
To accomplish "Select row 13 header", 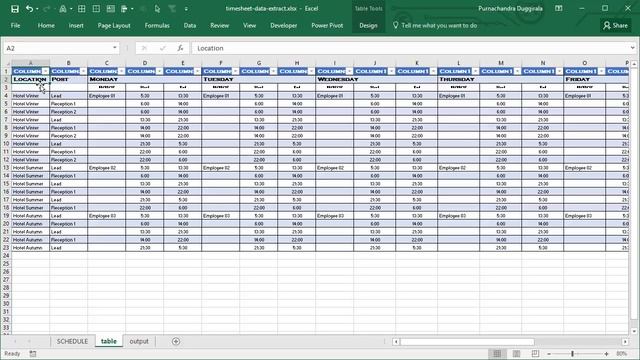I will (6, 168).
